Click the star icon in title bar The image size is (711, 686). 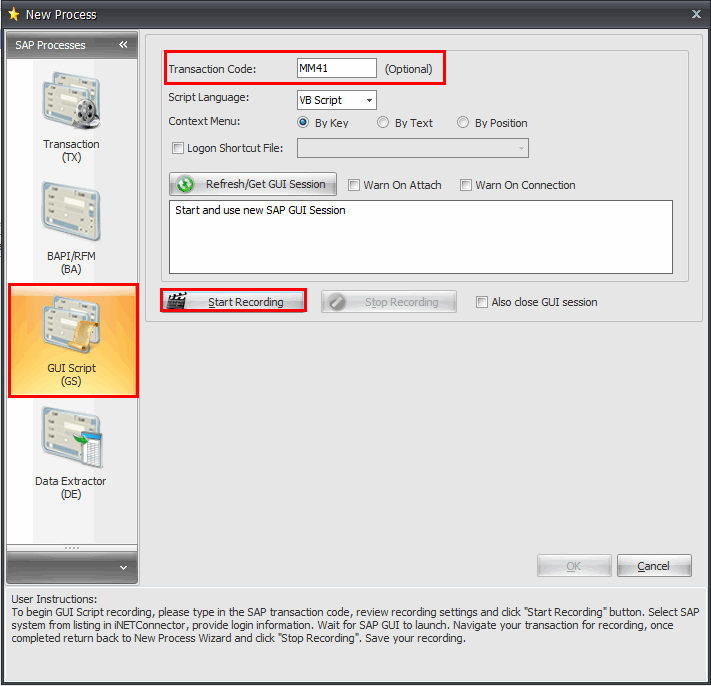[x=14, y=14]
